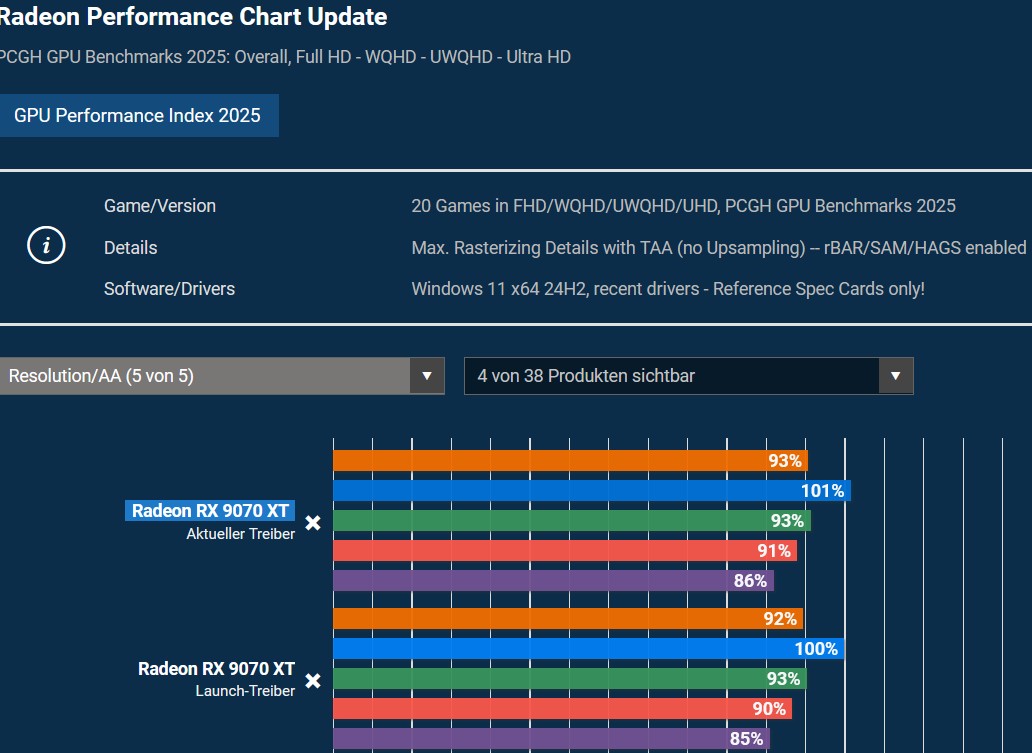This screenshot has height=753, width=1032.
Task: Click the Max. Rasterizing Details text
Action: coord(719,247)
